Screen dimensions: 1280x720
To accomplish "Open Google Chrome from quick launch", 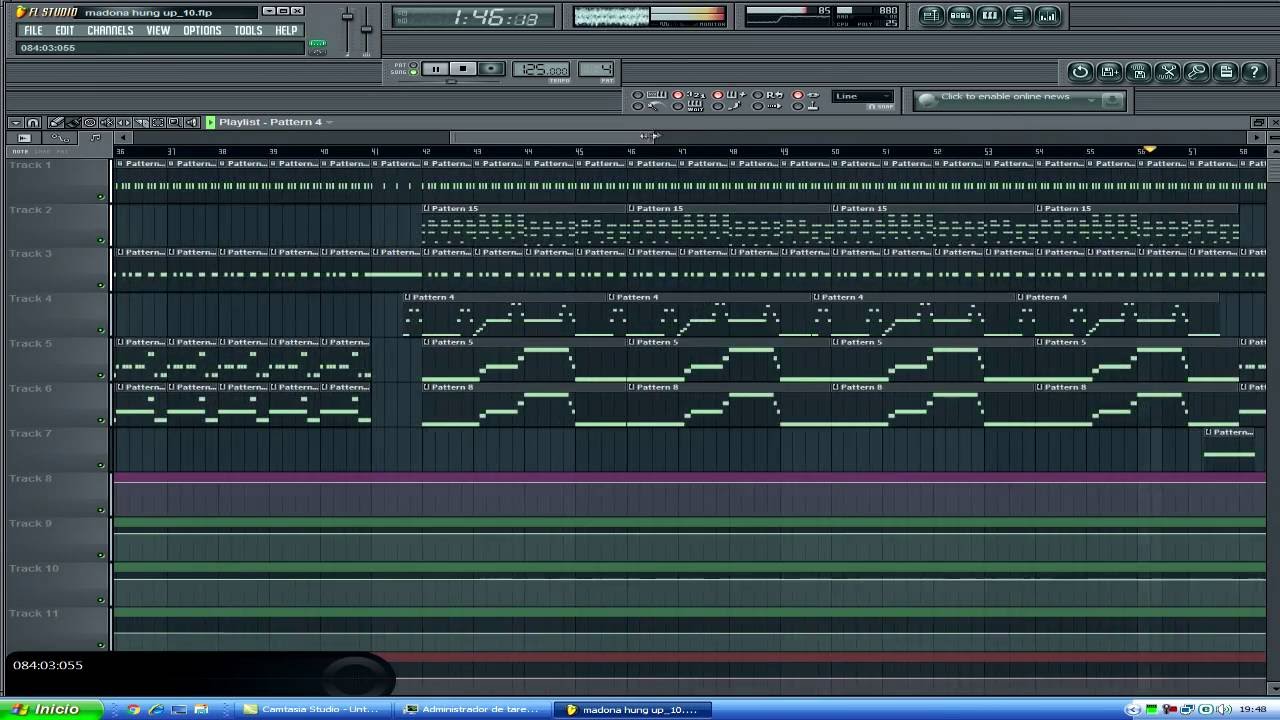I will (134, 709).
